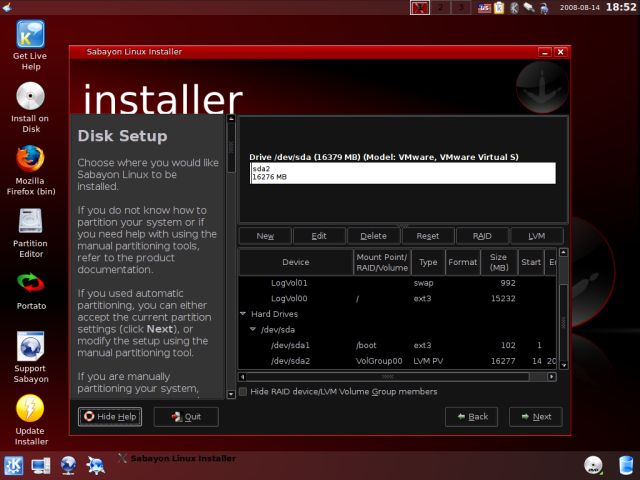Select the LogVol01 swap row
The image size is (640, 480).
[397, 283]
